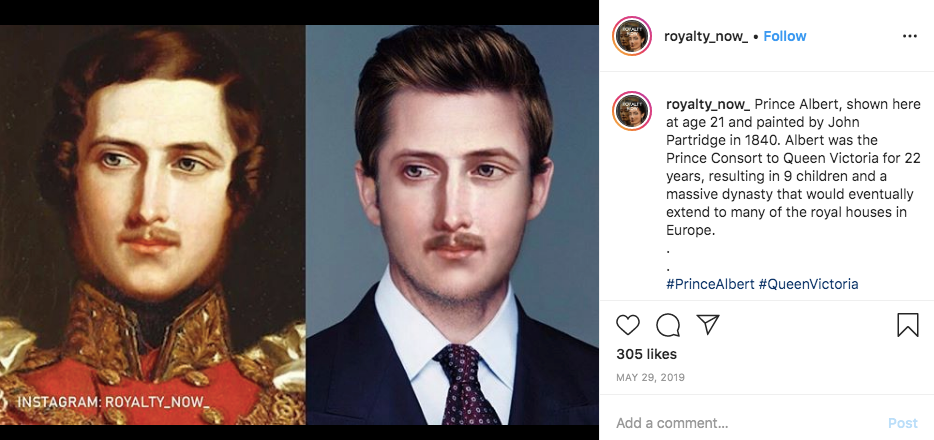
Task: Save the post with the bookmark icon
Action: click(907, 325)
